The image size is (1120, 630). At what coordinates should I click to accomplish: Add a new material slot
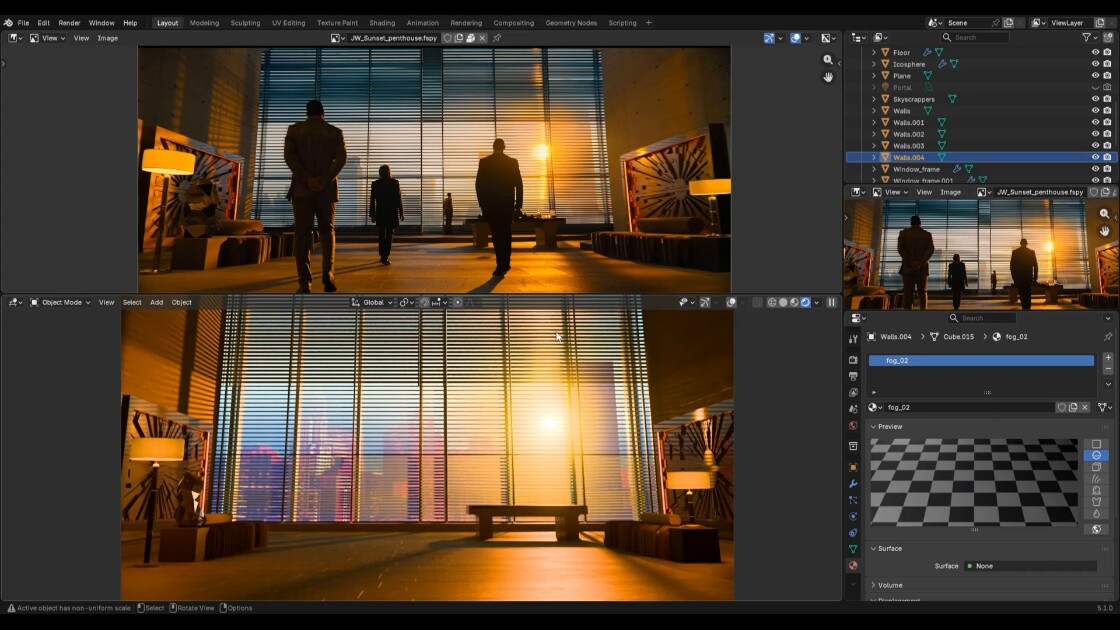pyautogui.click(x=1108, y=358)
